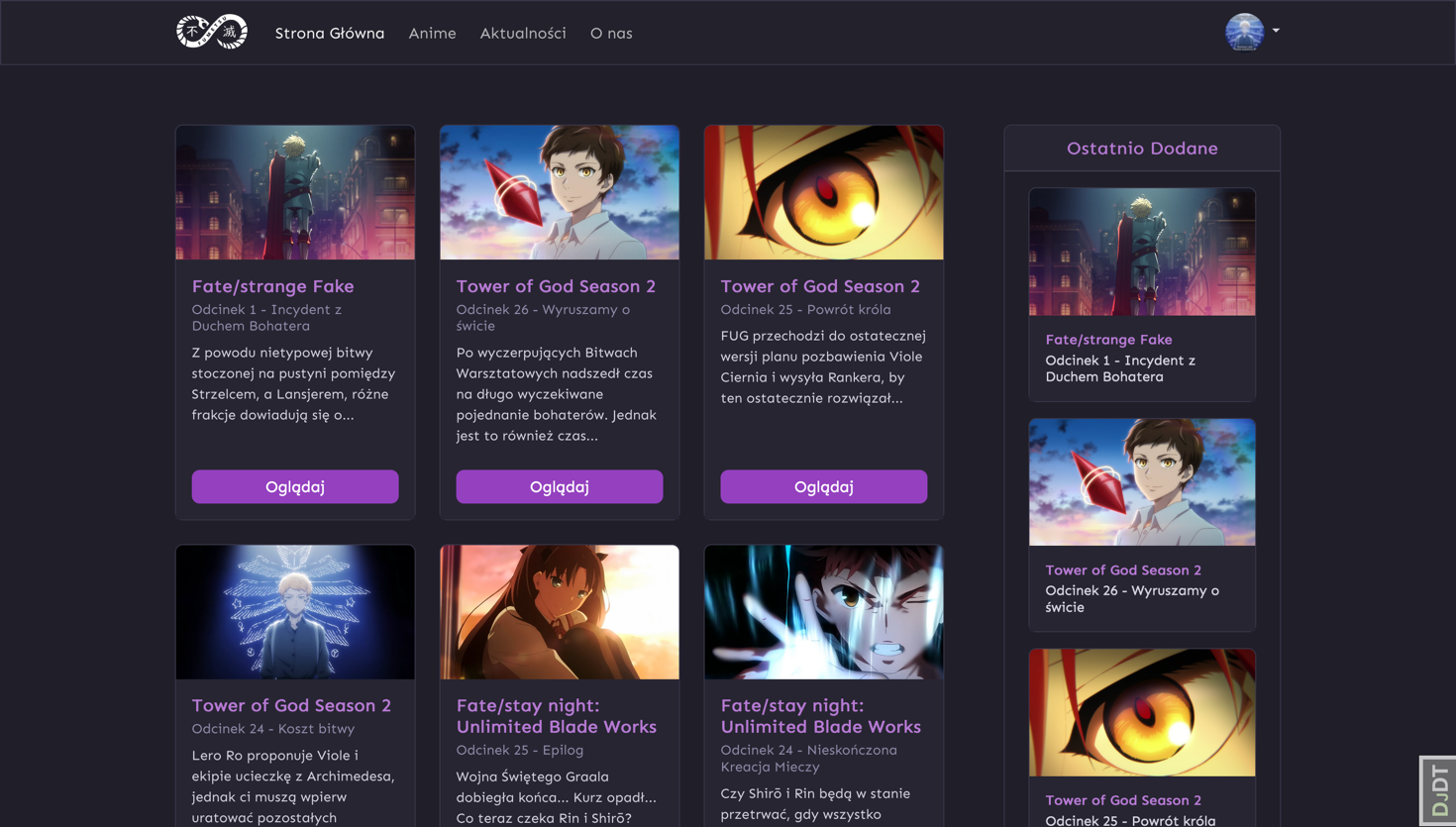The width and height of the screenshot is (1456, 827).
Task: Click description starting 'Z powodu nietypowej bitwy'
Action: [293, 383]
